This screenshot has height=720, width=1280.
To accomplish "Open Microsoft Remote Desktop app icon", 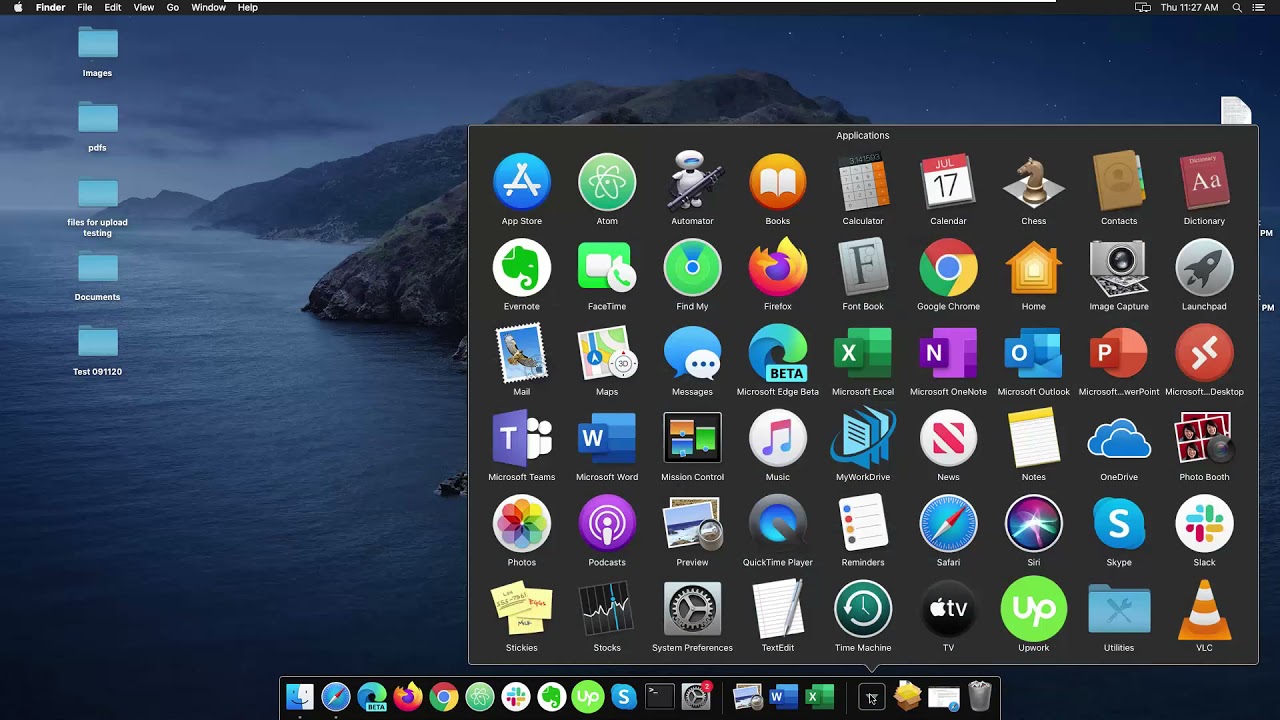I will 1204,353.
